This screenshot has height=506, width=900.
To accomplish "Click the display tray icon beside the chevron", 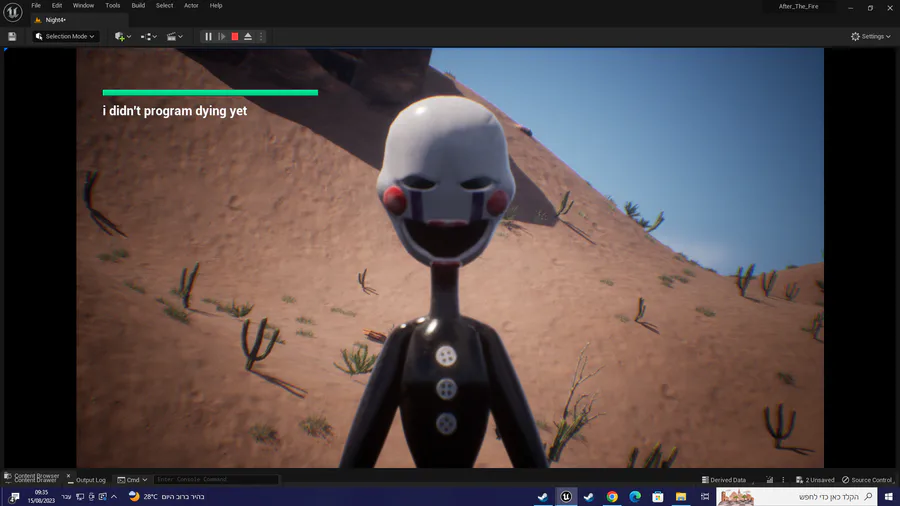I will pos(103,497).
